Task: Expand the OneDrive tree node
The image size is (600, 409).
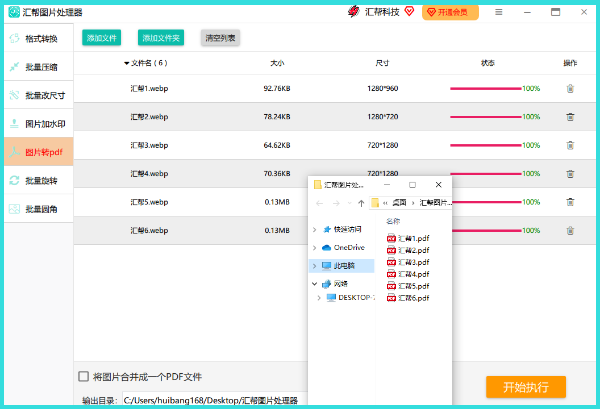Action: pos(314,247)
